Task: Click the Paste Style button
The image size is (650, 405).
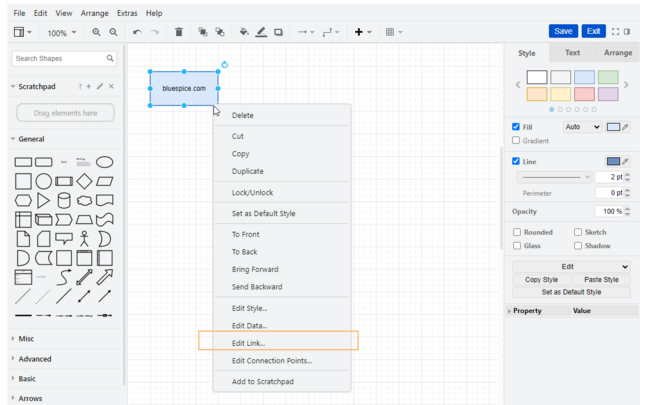Action: (601, 280)
